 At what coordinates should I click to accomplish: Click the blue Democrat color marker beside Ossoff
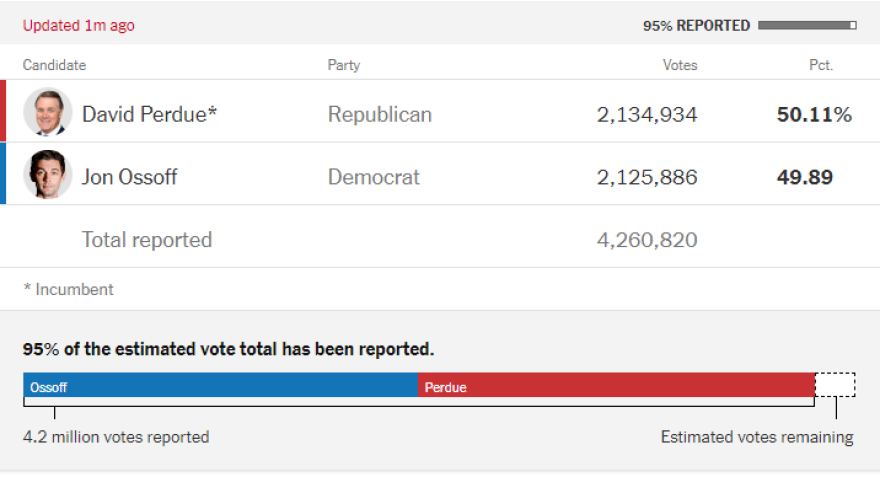3,174
